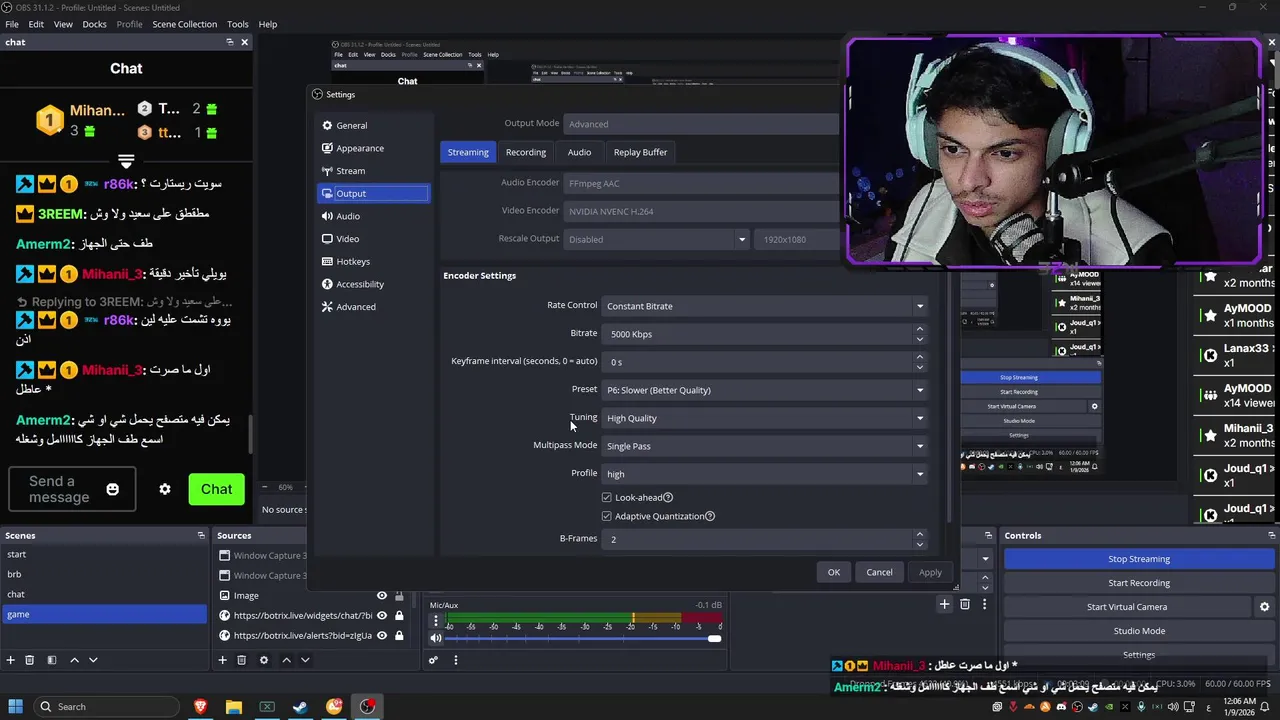Open the Mic/Aux three-dot options menu
The image size is (1280, 720).
435,621
